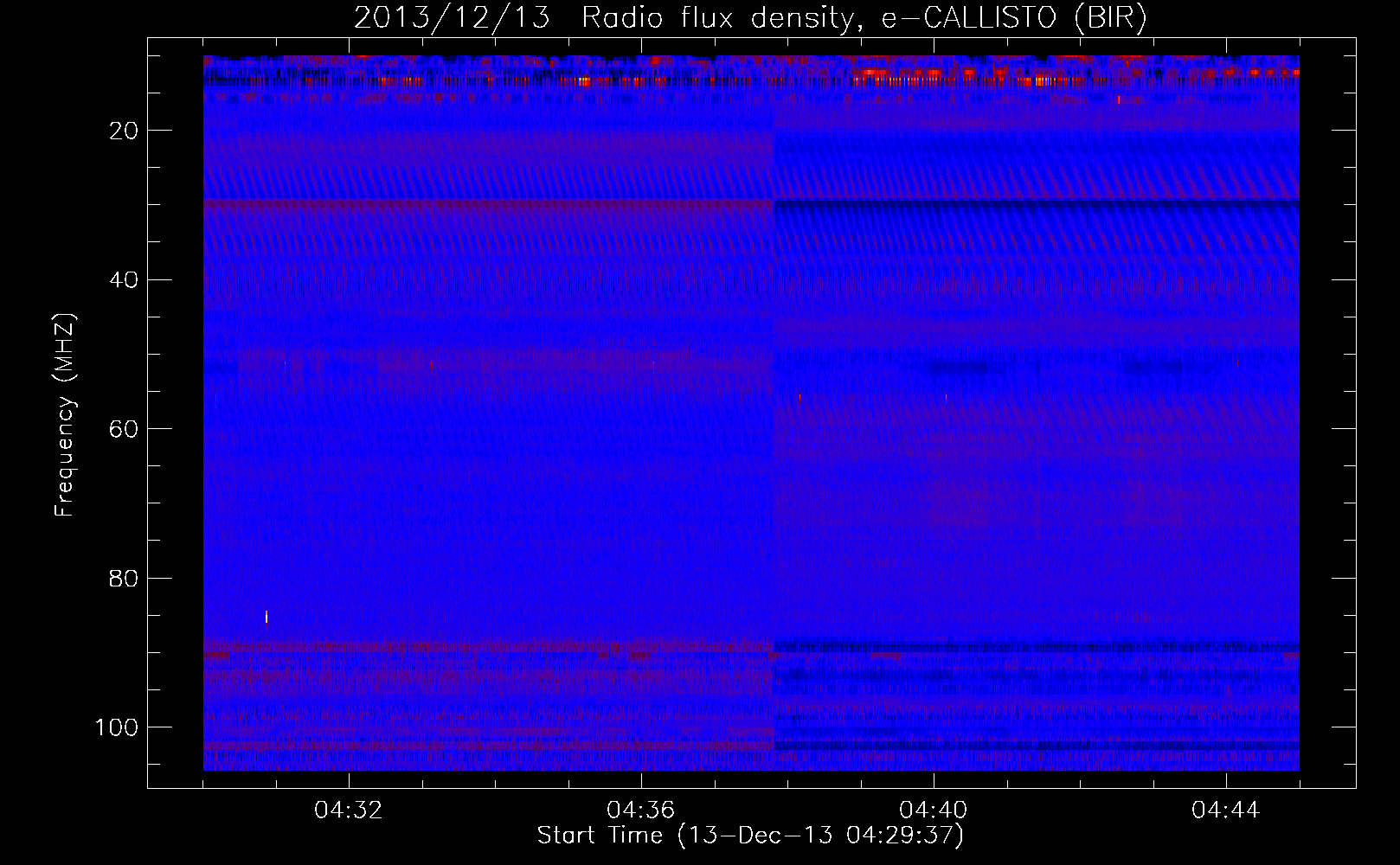Click the 'Start Time (13-Dec-13 04:29:37)' label
The width and height of the screenshot is (1400, 865).
point(750,836)
